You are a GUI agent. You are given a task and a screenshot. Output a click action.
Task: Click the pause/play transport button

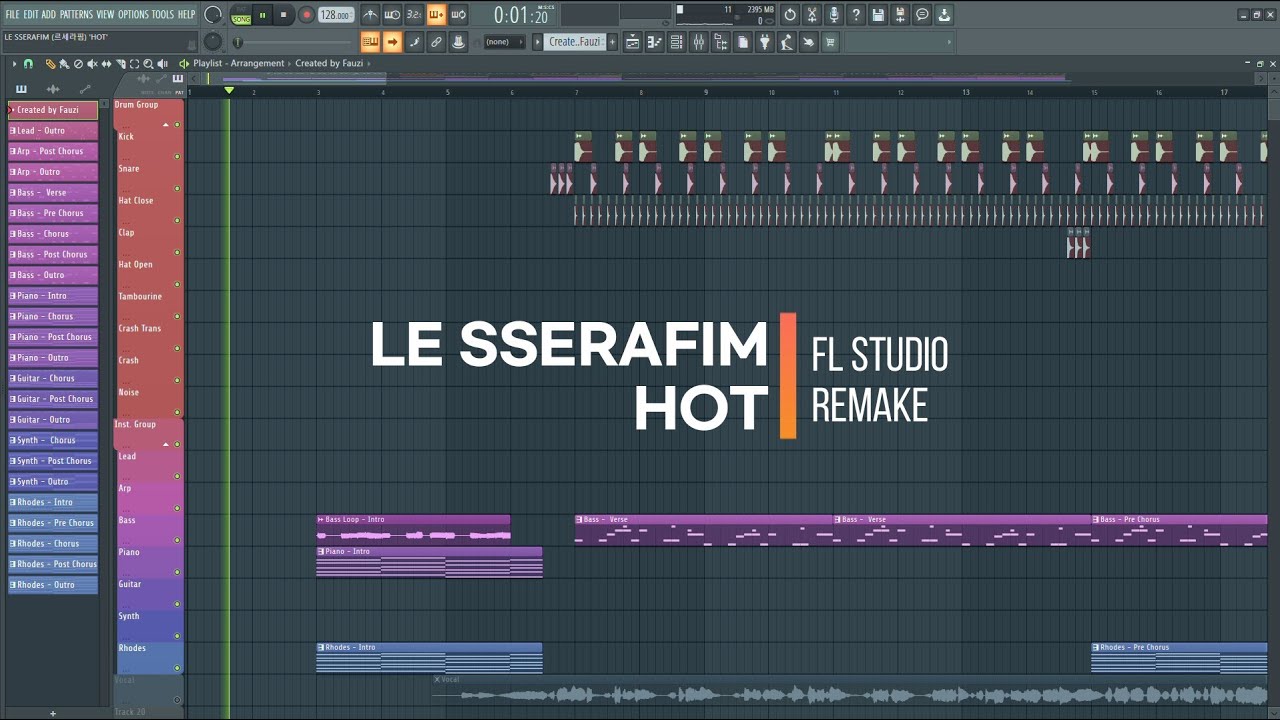(x=263, y=15)
